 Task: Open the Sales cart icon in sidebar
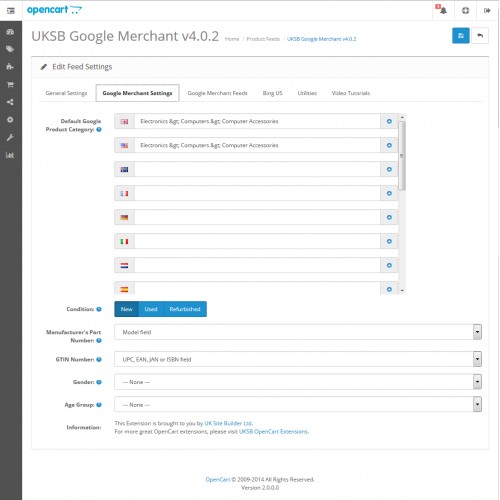tap(10, 85)
